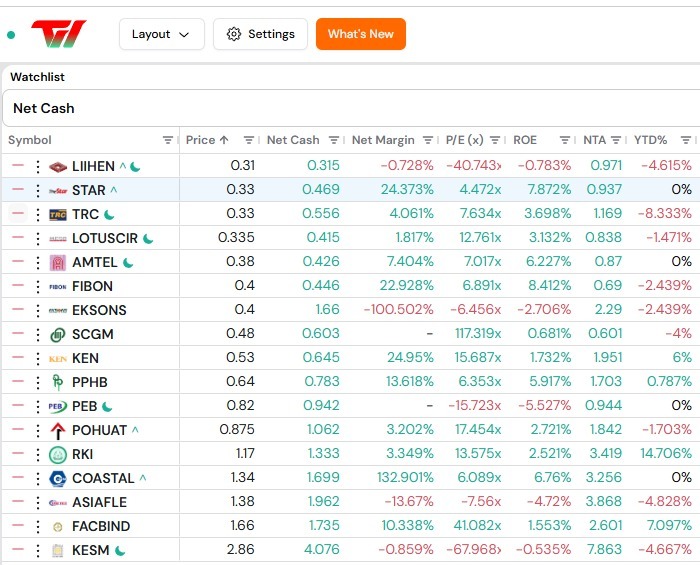Image resolution: width=700 pixels, height=565 pixels.
Task: Remove TRC with its red minus icon
Action: click(18, 214)
